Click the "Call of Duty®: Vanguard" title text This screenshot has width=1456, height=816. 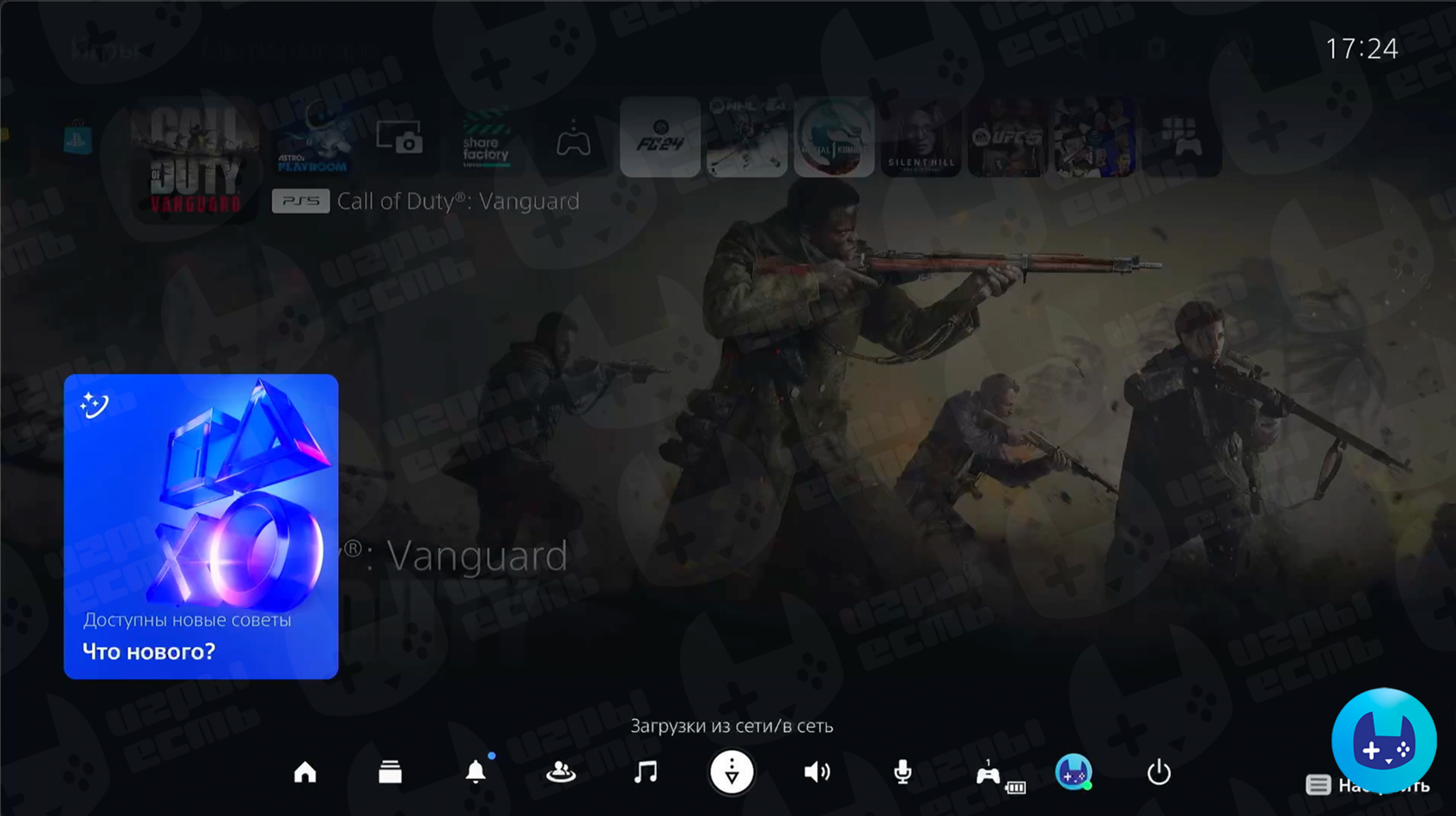[x=458, y=201]
